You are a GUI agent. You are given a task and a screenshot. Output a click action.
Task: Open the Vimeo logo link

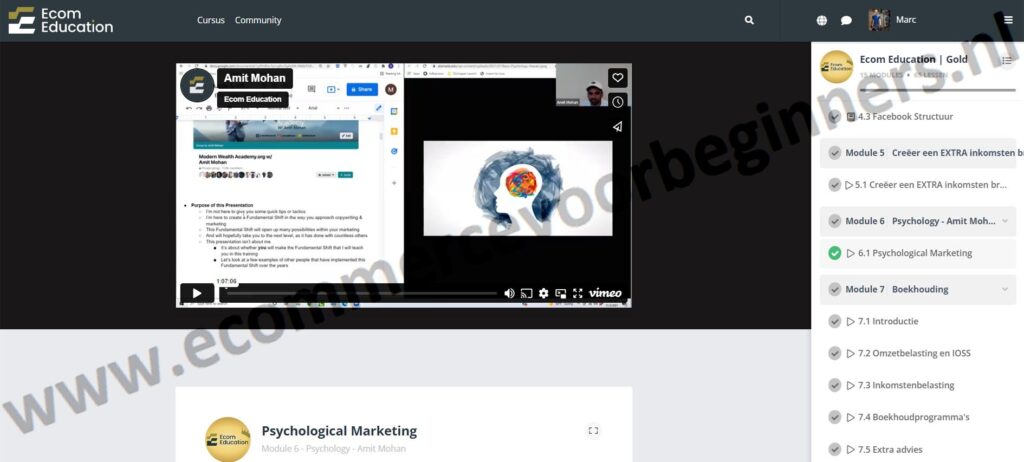click(605, 293)
